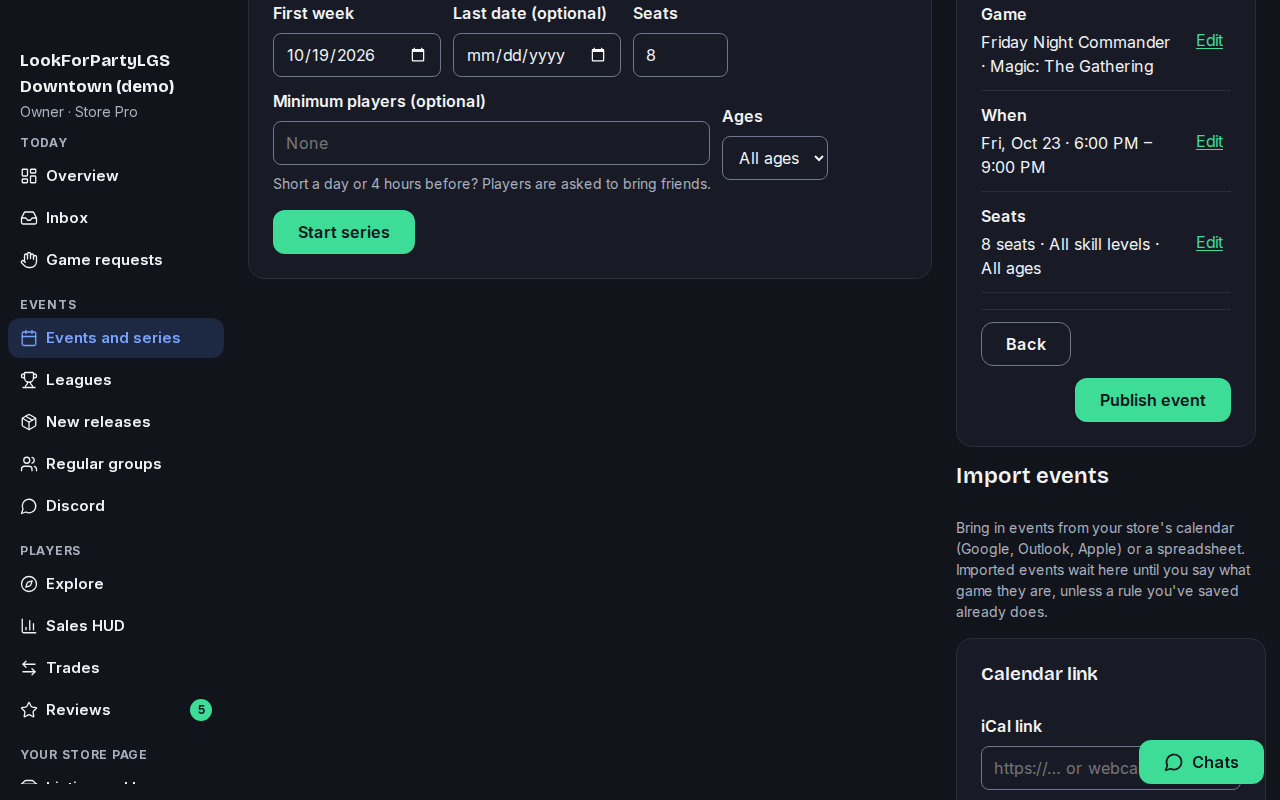Open calendar picker in Last date field
This screenshot has height=800, width=1280.
[598, 55]
